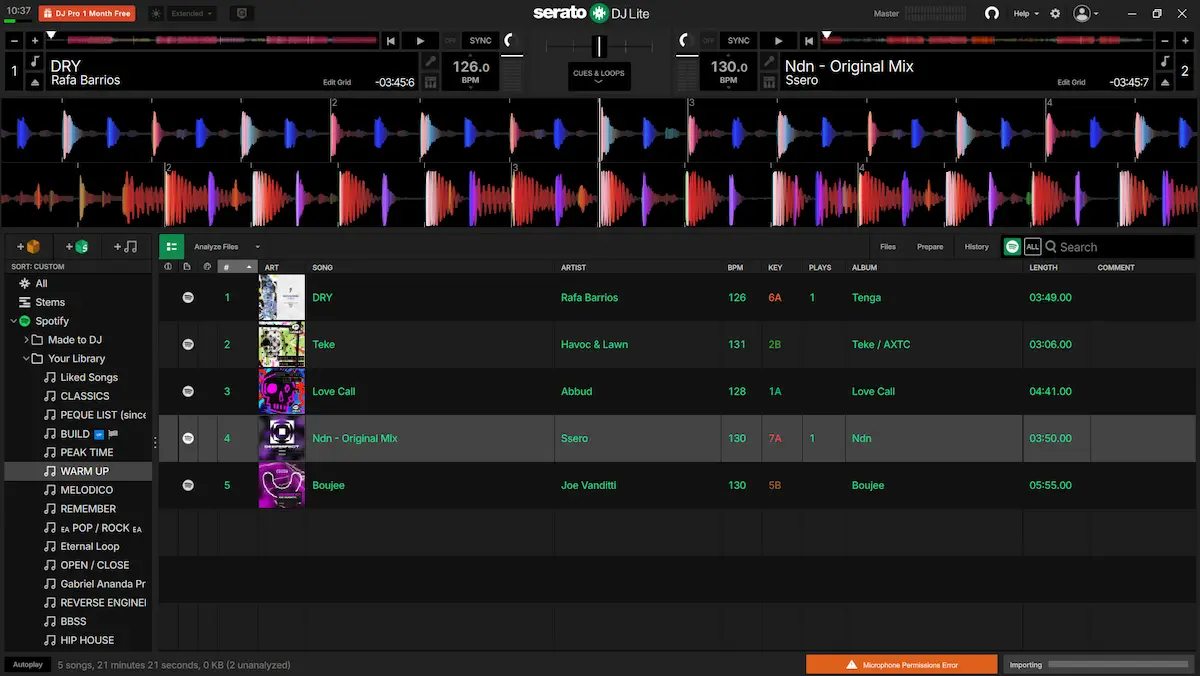
Task: Click the plus button on deck 2
Action: pos(1185,41)
